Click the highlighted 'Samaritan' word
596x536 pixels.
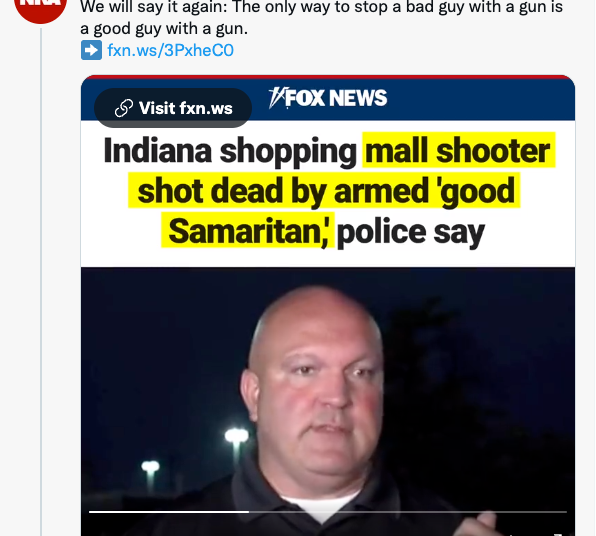(x=247, y=231)
